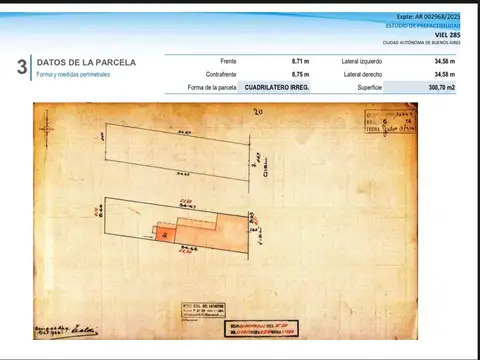Select the Lateral izquierdo value 34,58 m
Screen dimensions: 480x360
(x=445, y=61)
